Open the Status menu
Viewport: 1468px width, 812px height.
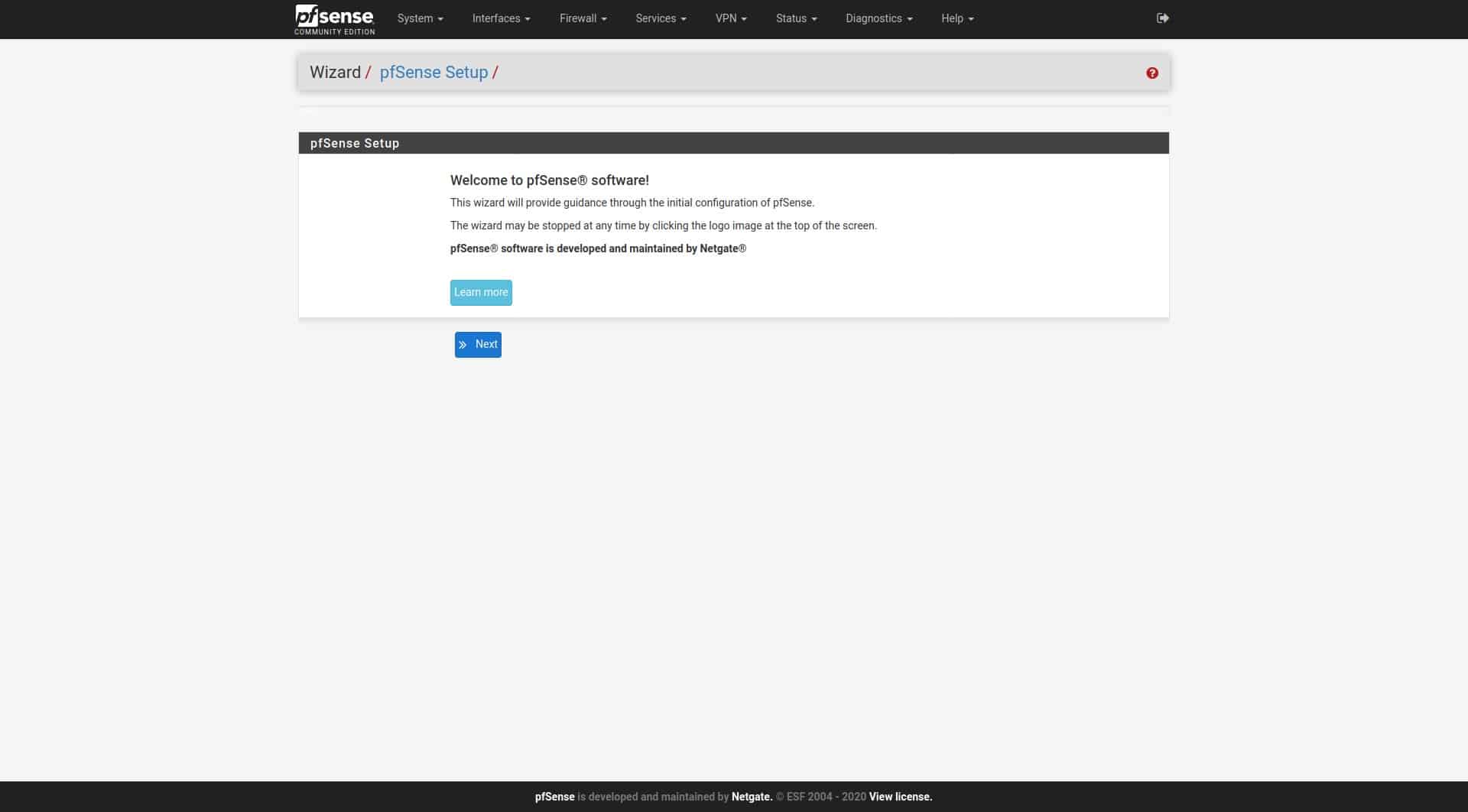pos(796,18)
